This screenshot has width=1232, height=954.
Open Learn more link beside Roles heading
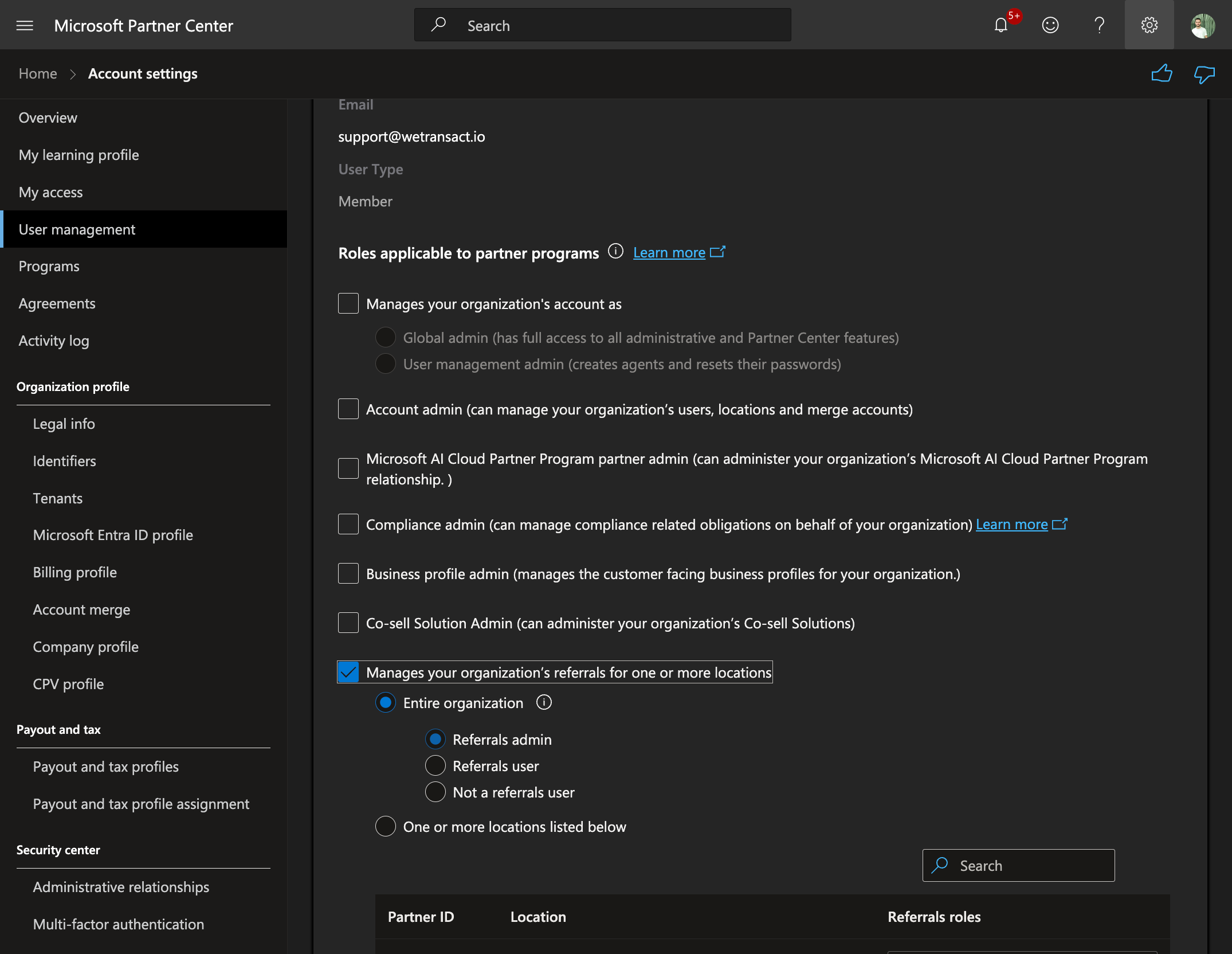pos(669,252)
